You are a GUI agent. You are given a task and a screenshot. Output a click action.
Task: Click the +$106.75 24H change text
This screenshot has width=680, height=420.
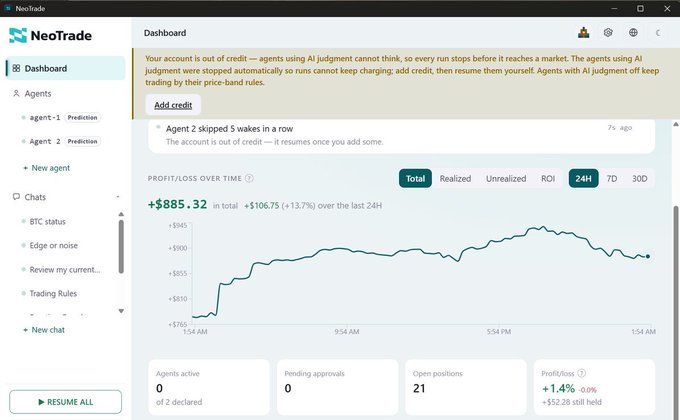click(262, 206)
